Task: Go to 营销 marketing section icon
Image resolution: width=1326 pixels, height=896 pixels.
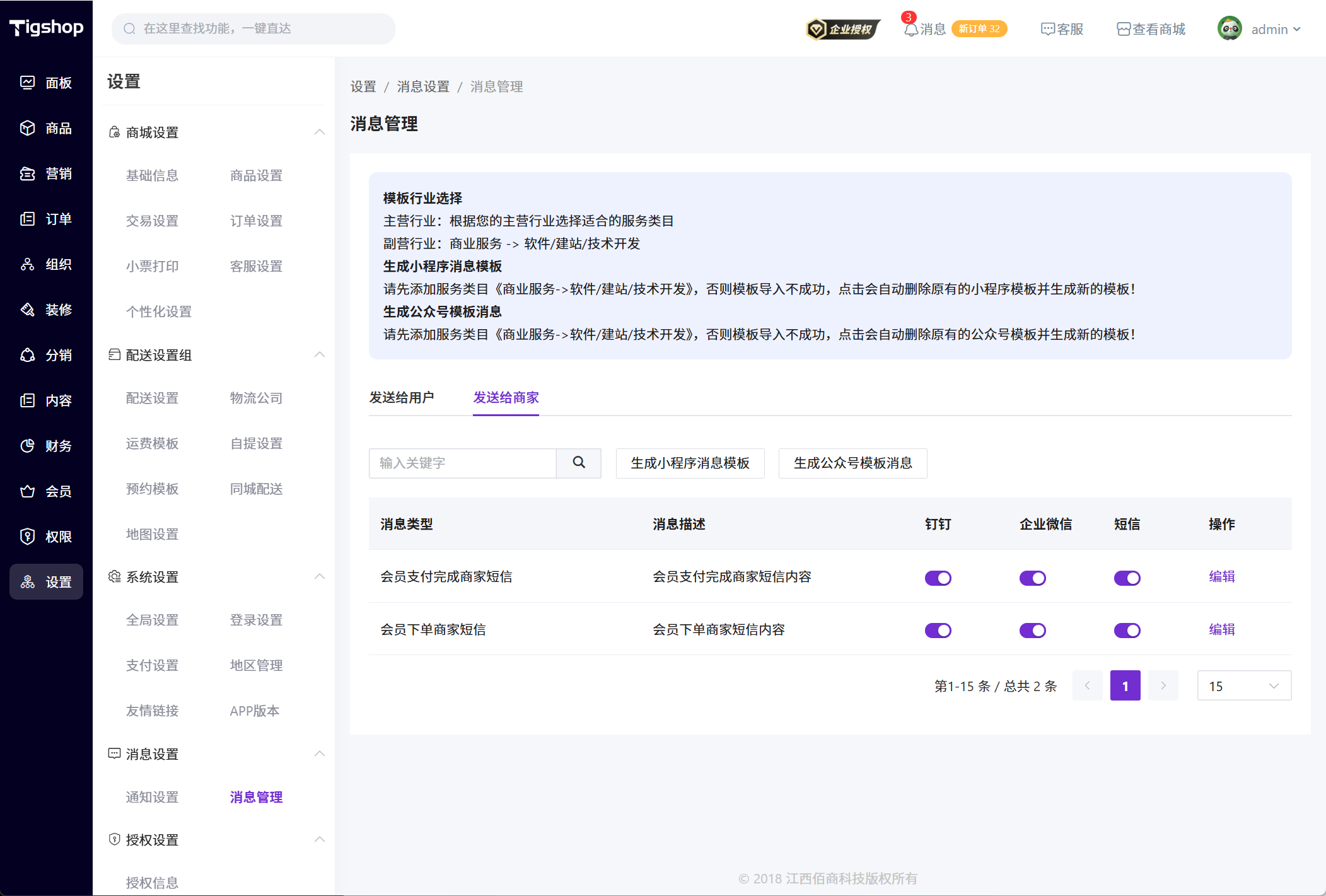Action: (x=27, y=173)
